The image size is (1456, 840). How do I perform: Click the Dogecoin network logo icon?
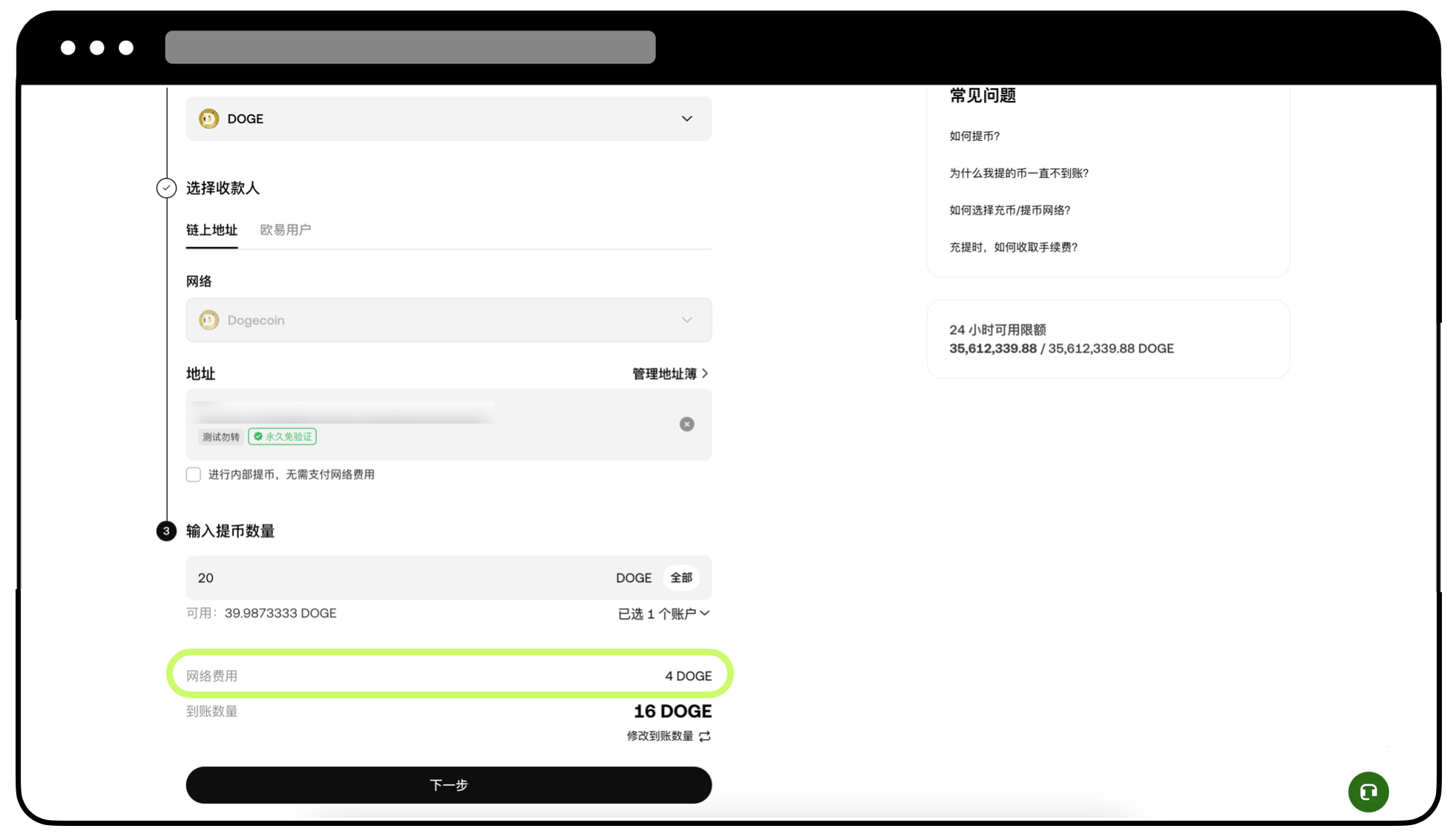click(209, 320)
